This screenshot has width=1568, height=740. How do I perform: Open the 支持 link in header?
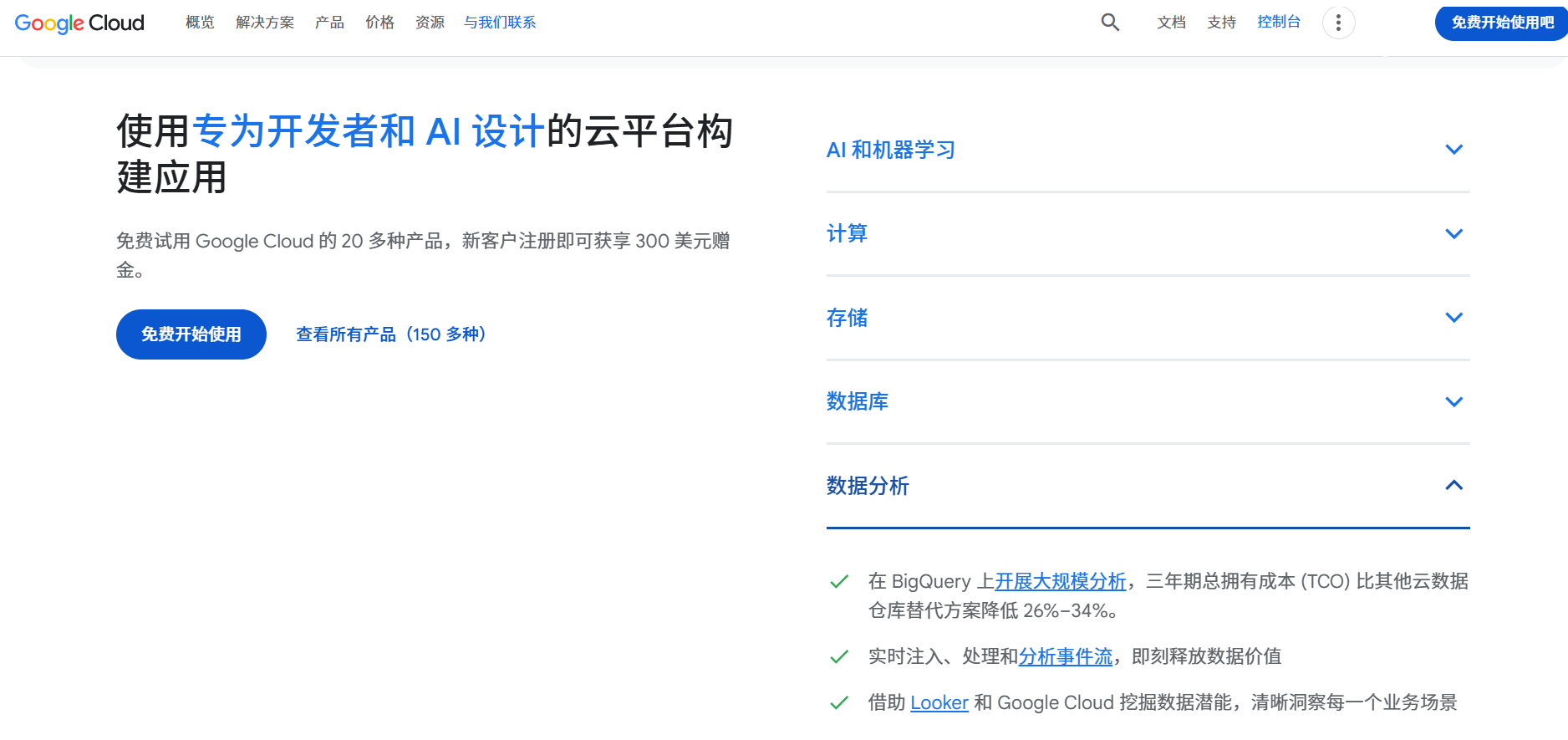tap(1221, 23)
